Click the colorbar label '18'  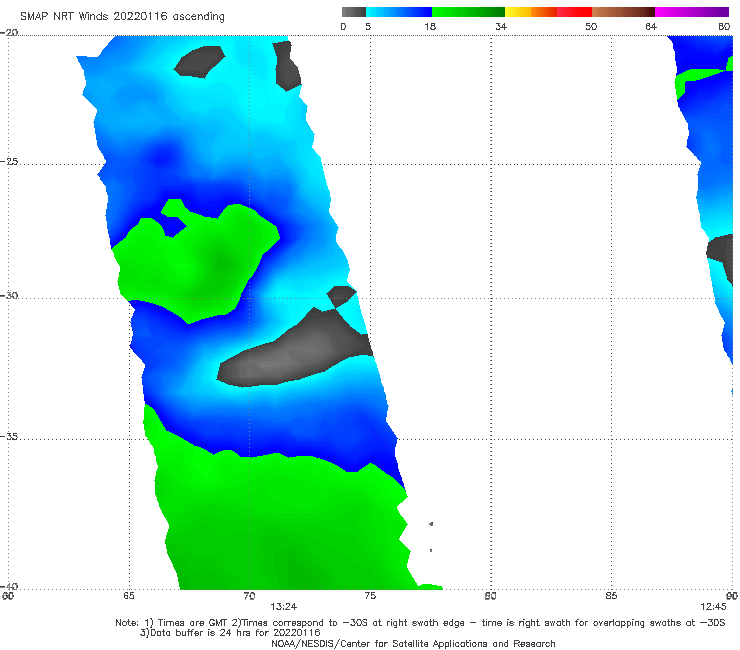point(430,26)
